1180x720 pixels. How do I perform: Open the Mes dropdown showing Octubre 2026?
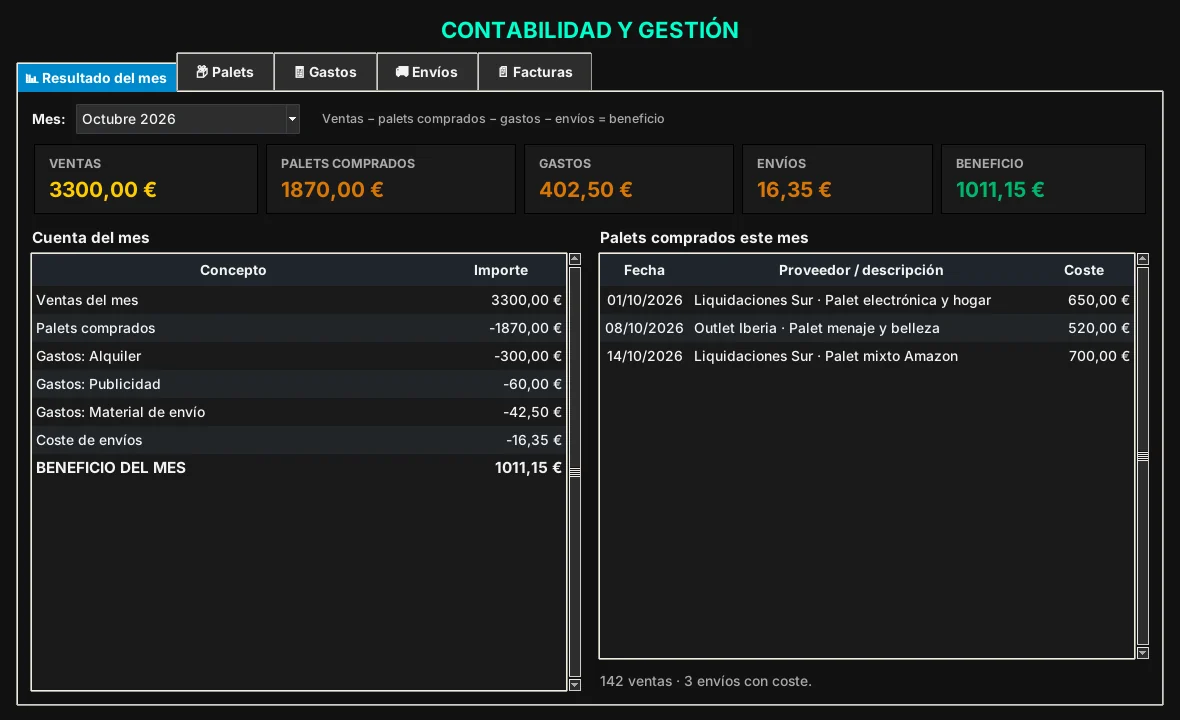187,119
